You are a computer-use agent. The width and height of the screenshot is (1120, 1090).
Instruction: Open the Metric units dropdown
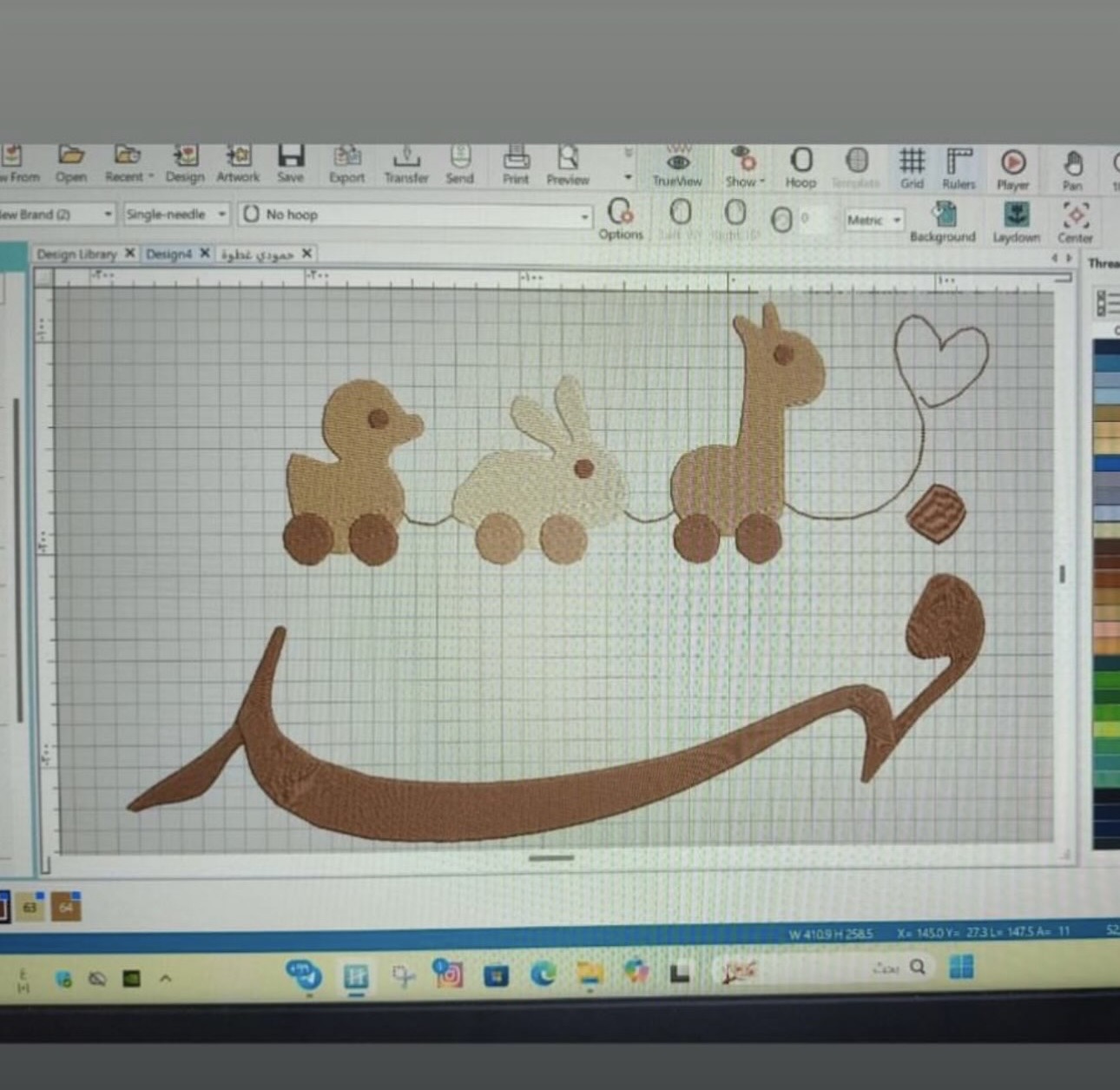point(875,220)
